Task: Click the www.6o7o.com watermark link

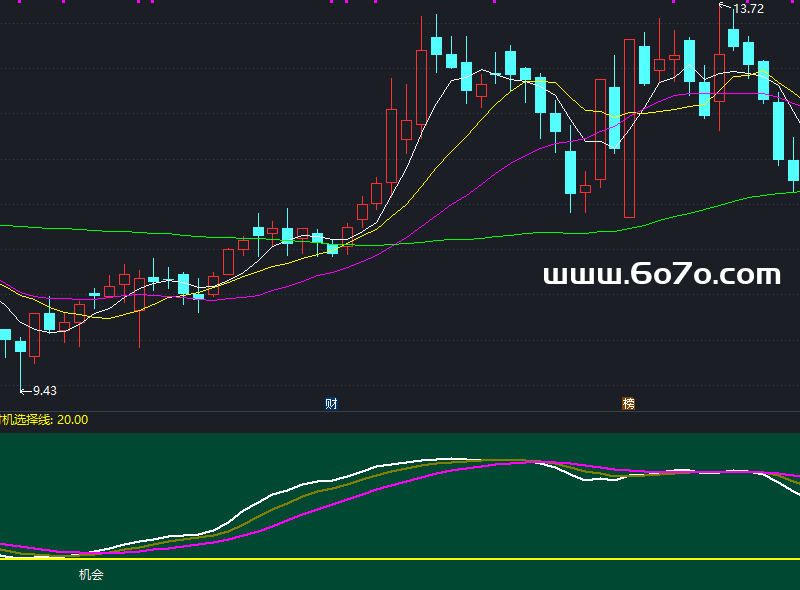Action: [x=661, y=274]
